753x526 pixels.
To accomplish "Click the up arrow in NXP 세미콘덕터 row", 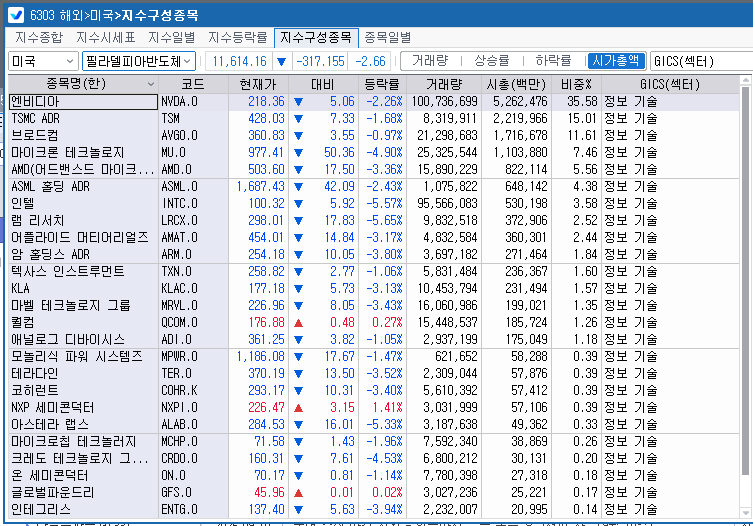I will [298, 408].
